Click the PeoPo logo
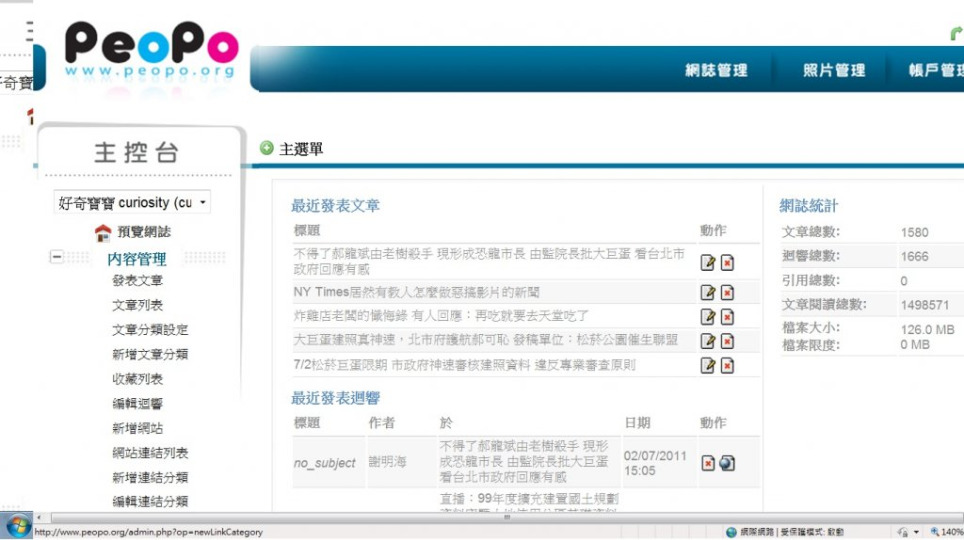This screenshot has width=964, height=540. pyautogui.click(x=151, y=50)
